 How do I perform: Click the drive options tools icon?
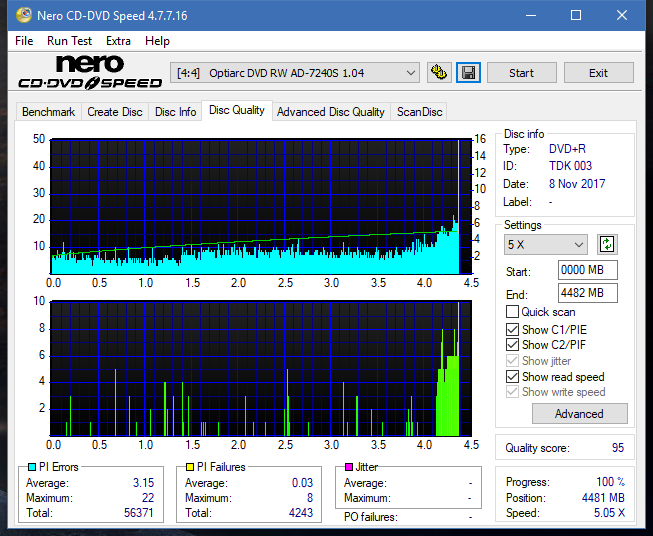[439, 73]
